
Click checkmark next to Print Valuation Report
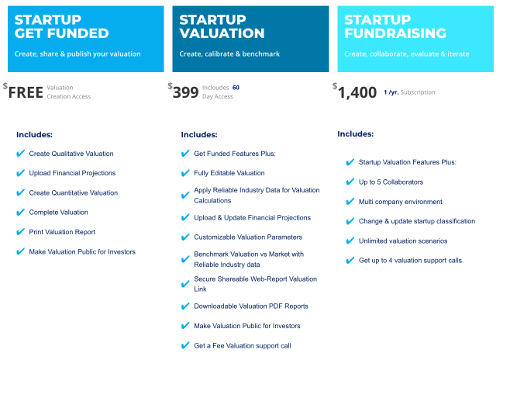(x=20, y=232)
